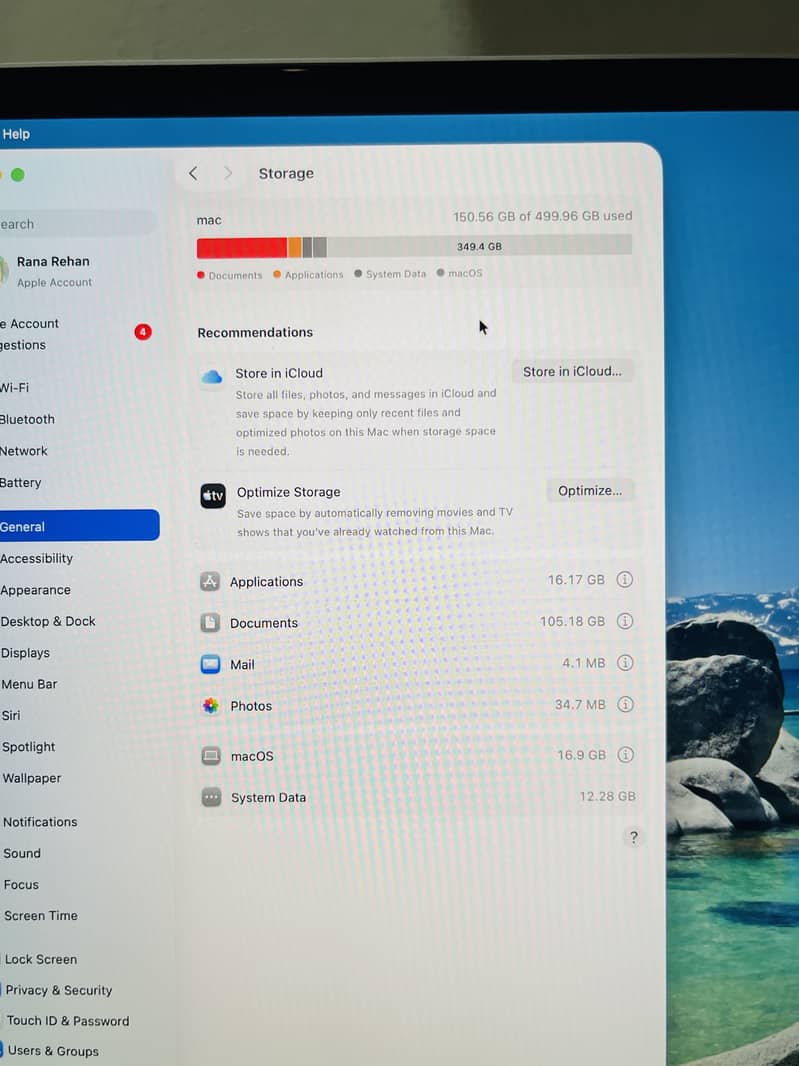Click the 105.18 GB Documents size

(572, 621)
